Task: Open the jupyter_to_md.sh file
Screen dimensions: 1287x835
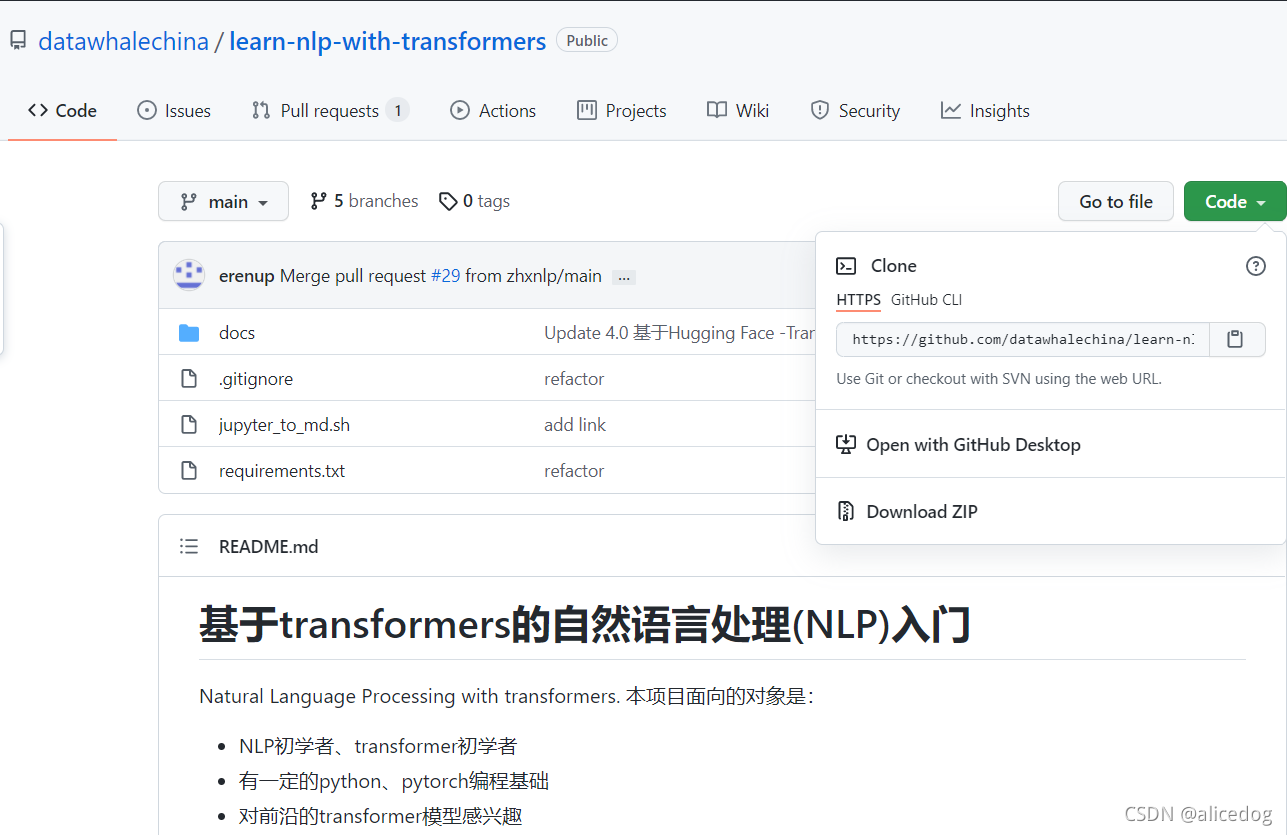Action: coord(284,425)
